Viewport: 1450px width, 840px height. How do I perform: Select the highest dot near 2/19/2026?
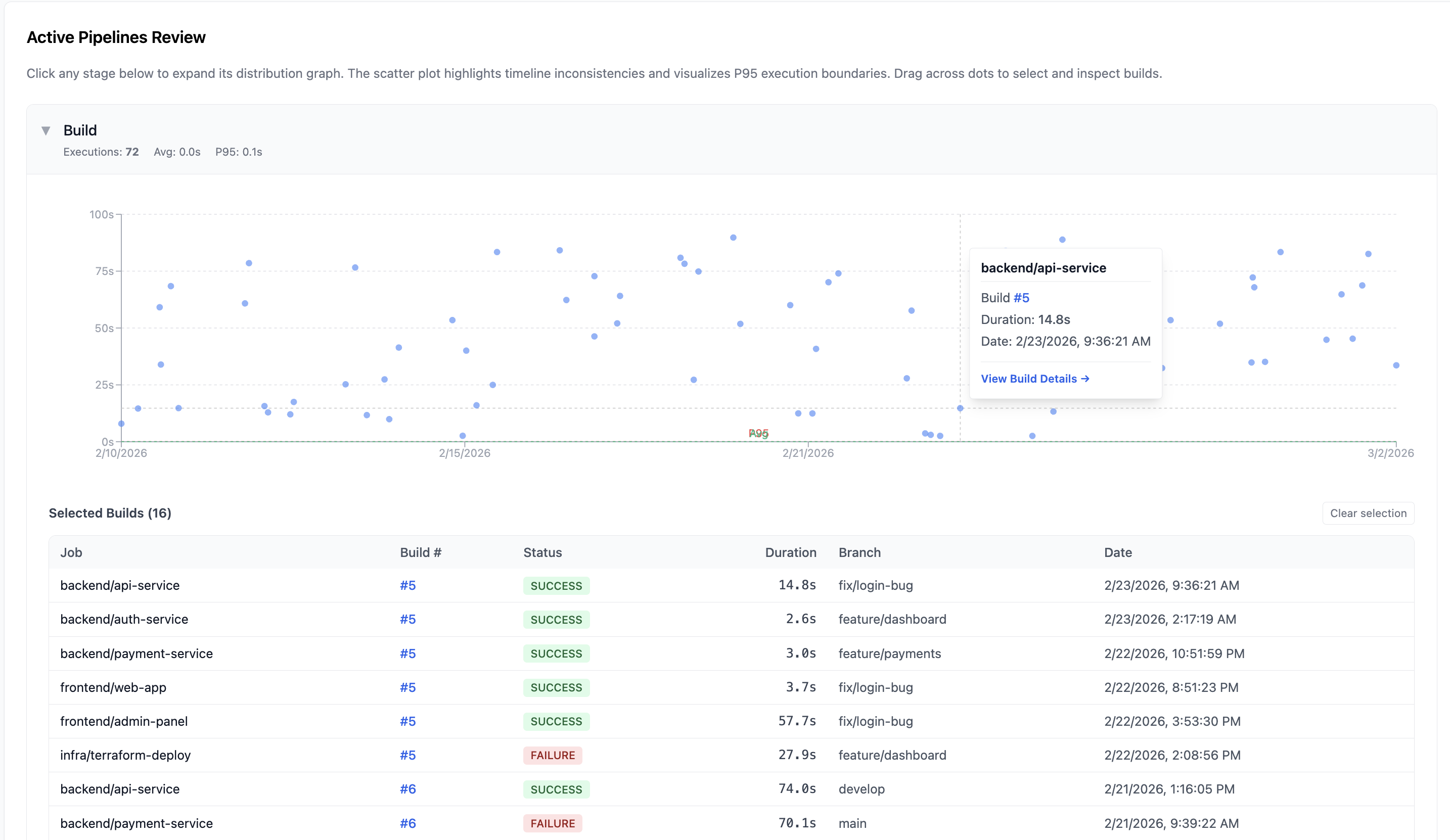tap(734, 237)
